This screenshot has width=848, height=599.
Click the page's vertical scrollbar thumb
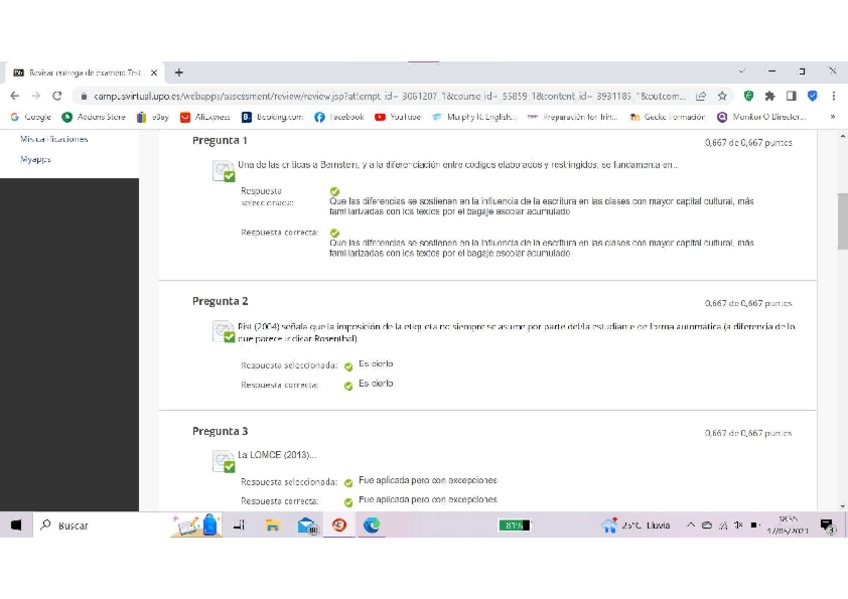842,220
